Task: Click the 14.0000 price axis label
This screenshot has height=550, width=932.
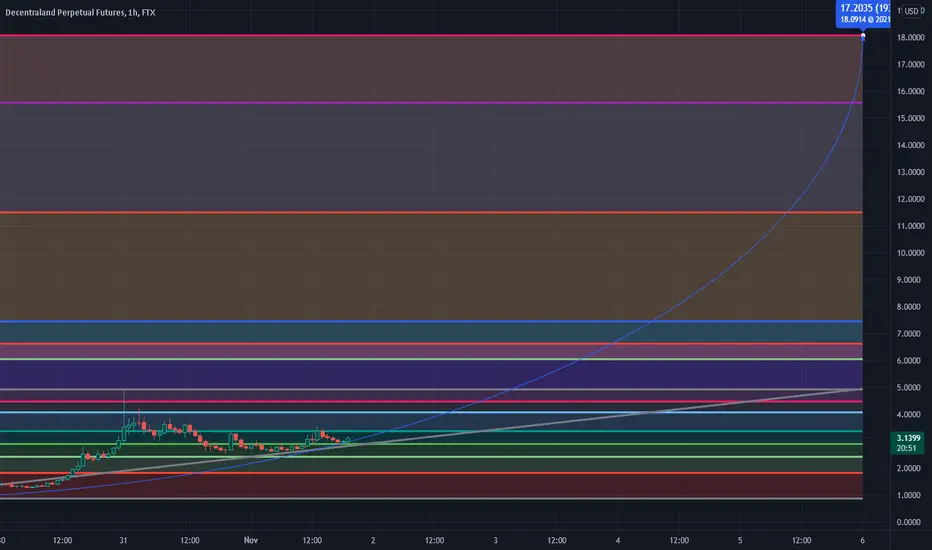Action: pos(910,145)
